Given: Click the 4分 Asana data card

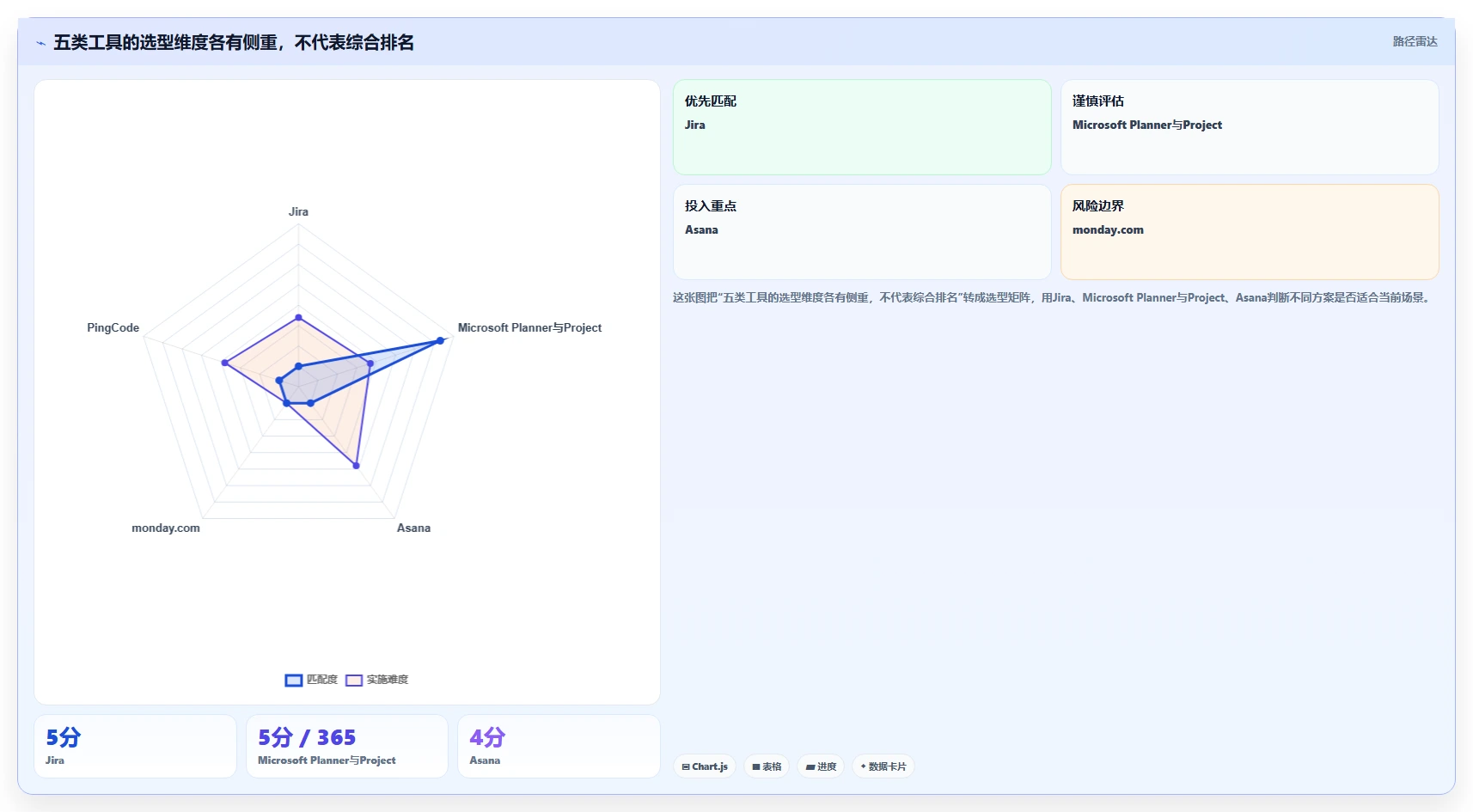Looking at the screenshot, I should point(559,747).
